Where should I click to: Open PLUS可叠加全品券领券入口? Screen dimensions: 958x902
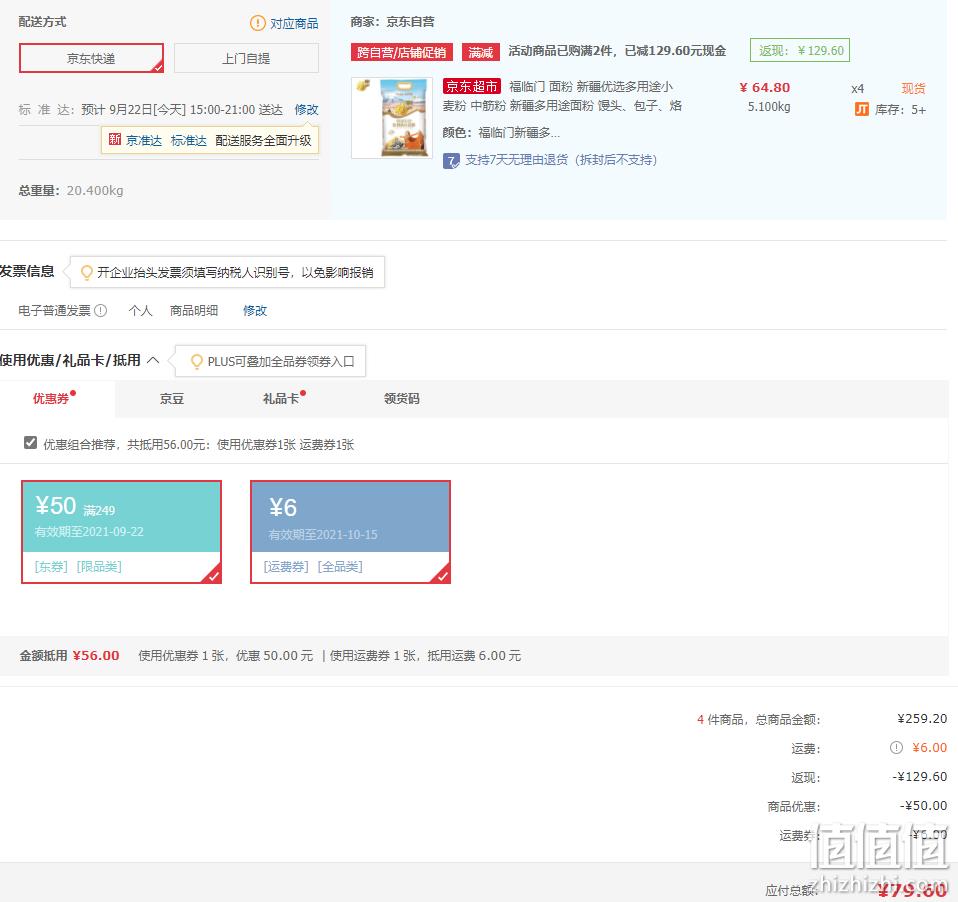click(x=280, y=361)
